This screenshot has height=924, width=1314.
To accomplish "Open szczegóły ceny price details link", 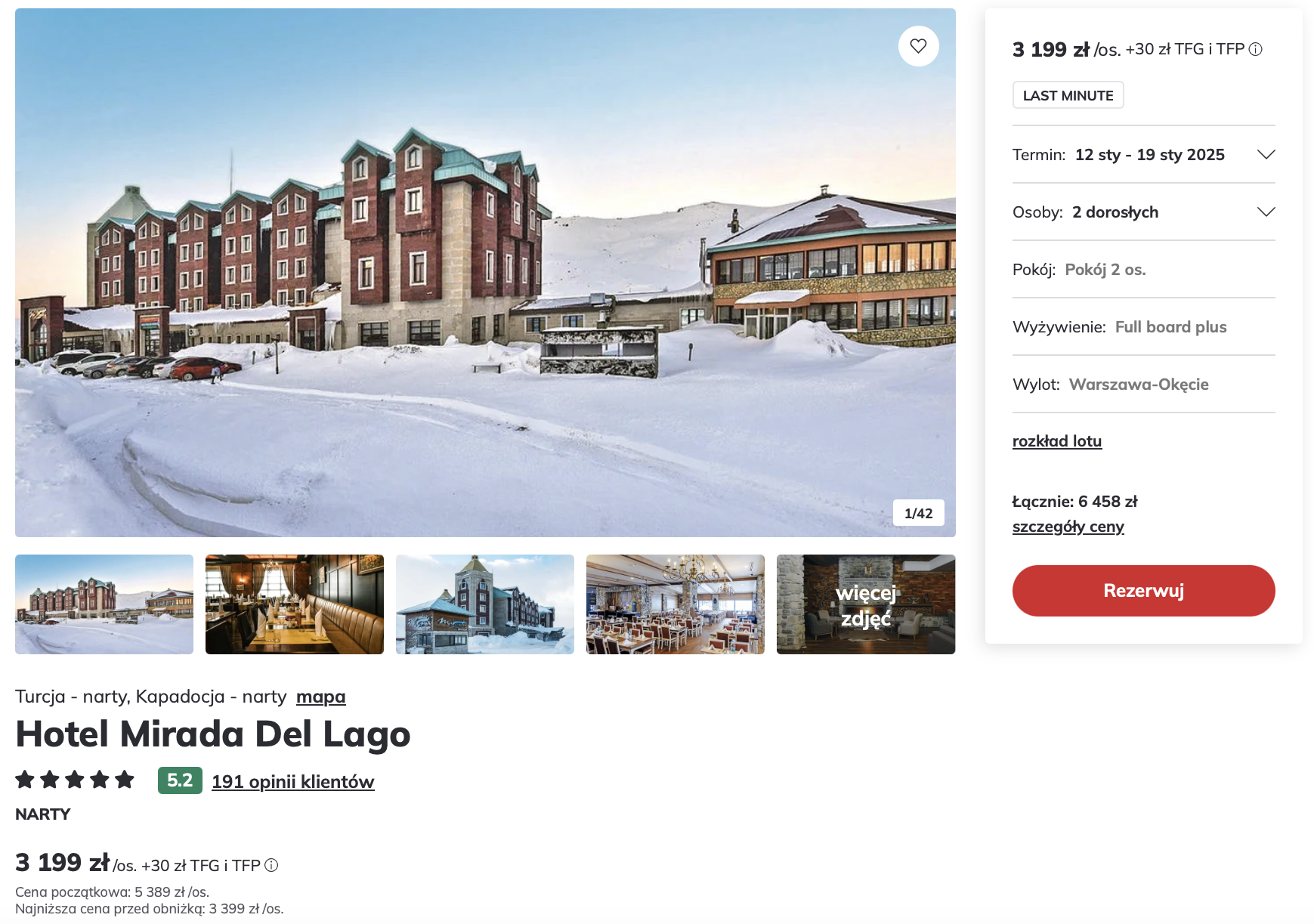I will [x=1068, y=527].
